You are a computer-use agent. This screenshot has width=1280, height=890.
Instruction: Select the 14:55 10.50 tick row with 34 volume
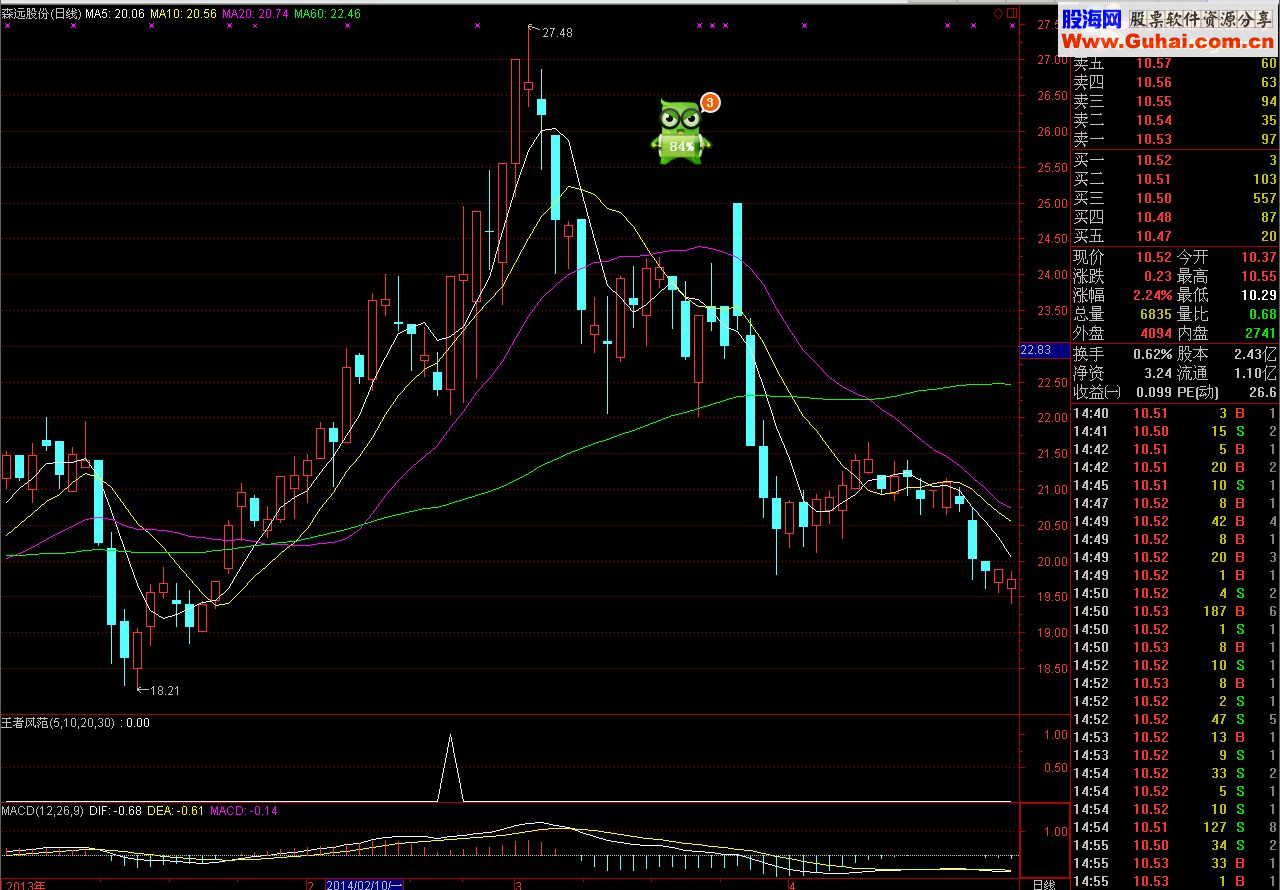pos(1175,845)
